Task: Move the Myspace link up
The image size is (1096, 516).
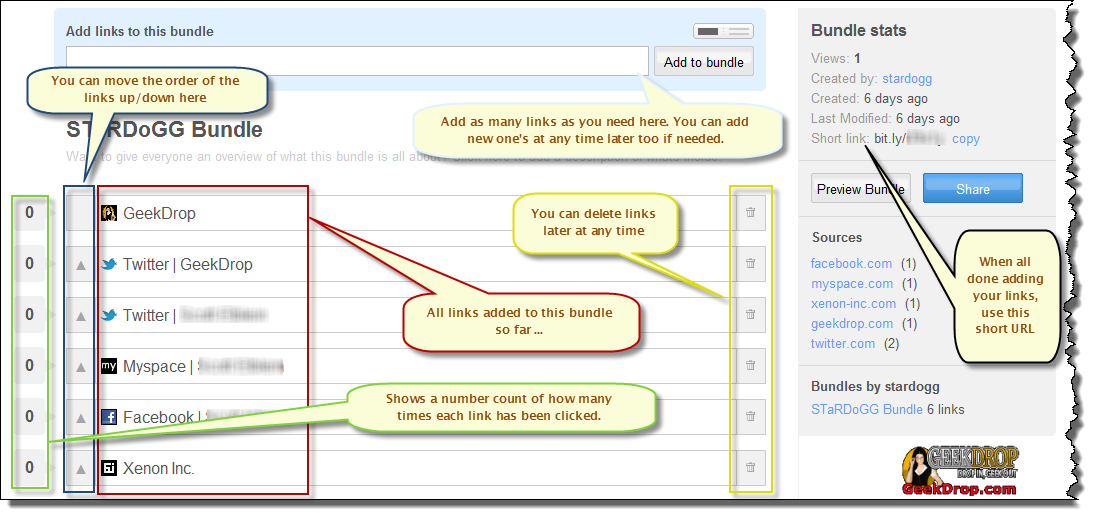Action: (80, 366)
